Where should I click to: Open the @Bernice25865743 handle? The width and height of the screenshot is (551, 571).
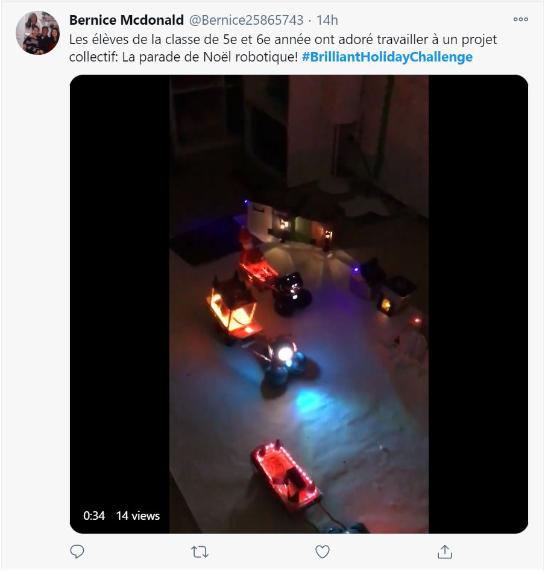246,20
